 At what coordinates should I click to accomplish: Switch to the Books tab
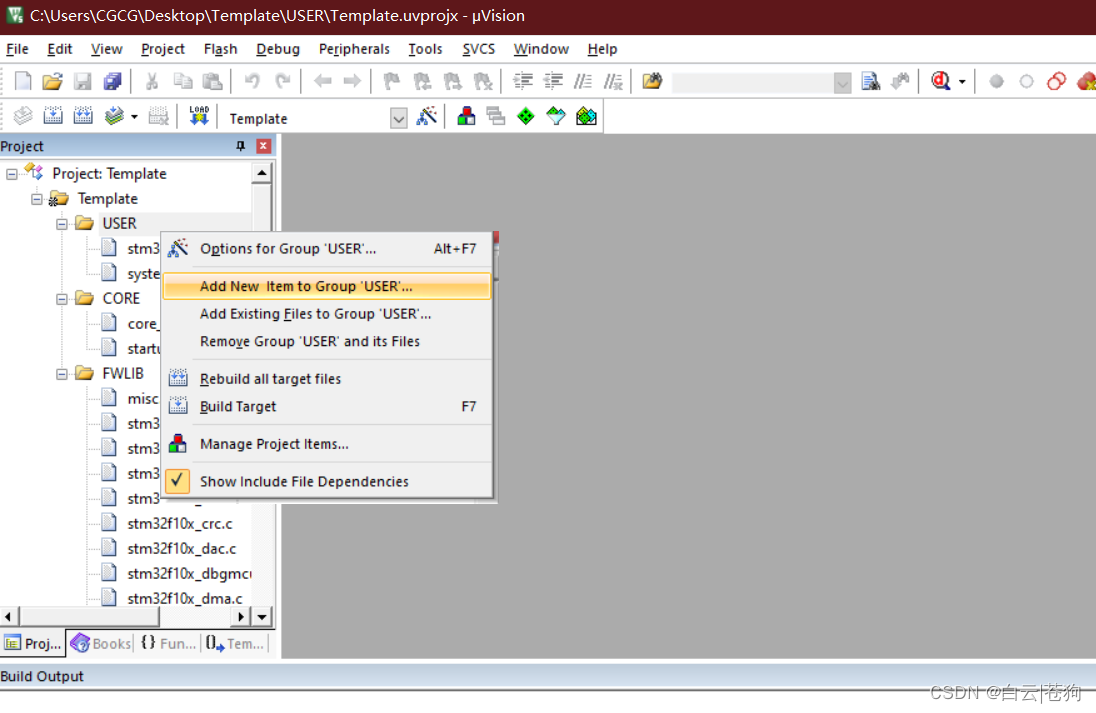(101, 643)
